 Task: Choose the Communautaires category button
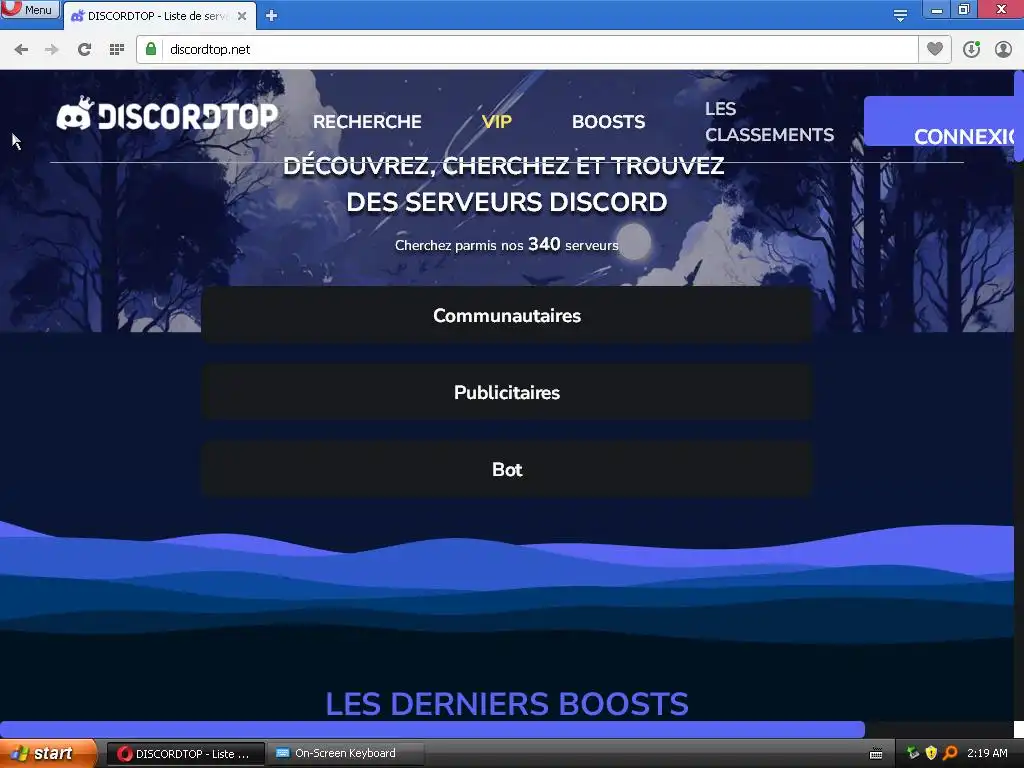click(507, 315)
